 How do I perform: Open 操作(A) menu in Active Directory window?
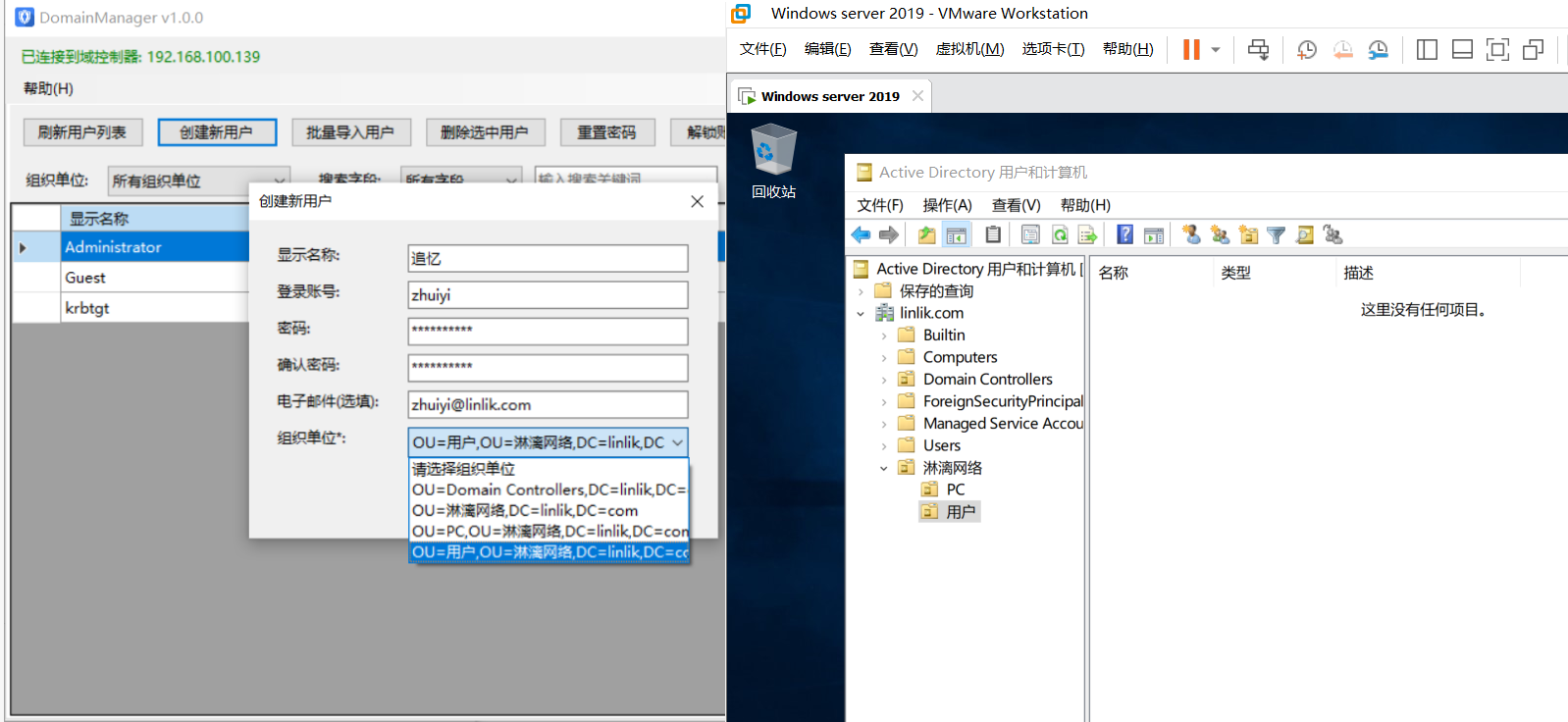947,205
